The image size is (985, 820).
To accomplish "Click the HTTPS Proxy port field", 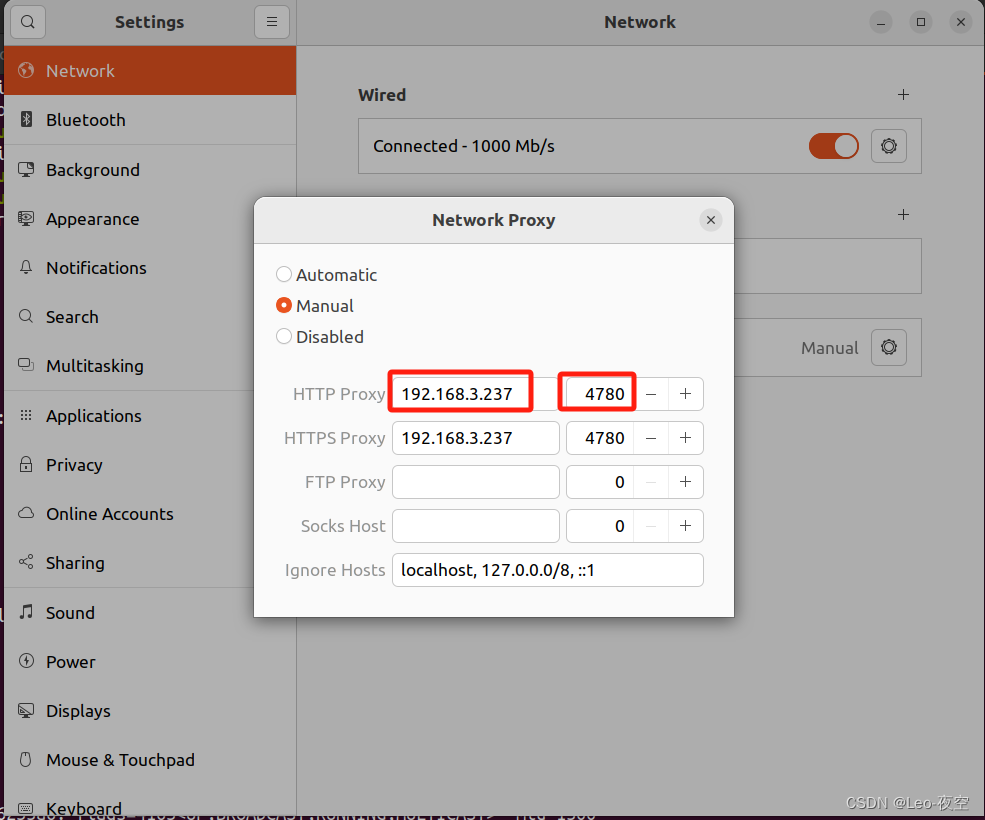I will click(600, 437).
